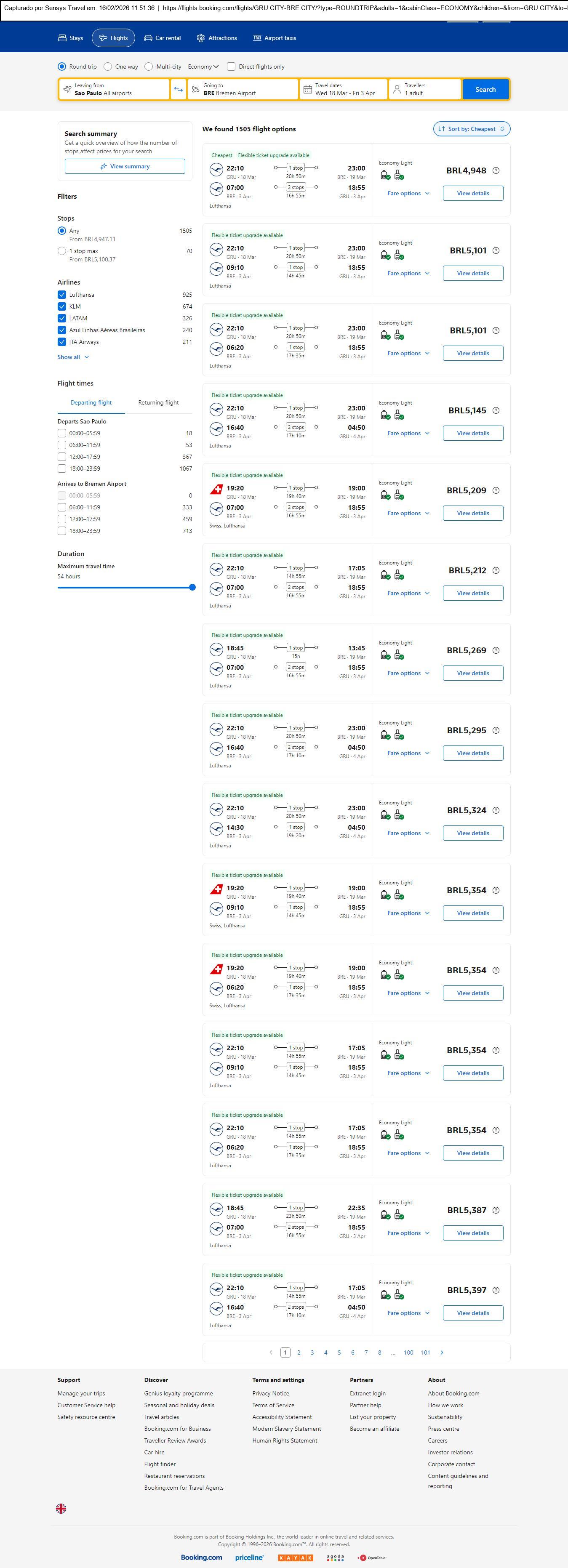Click the Going to Bremen Airport field
The width and height of the screenshot is (568, 1568).
(243, 90)
